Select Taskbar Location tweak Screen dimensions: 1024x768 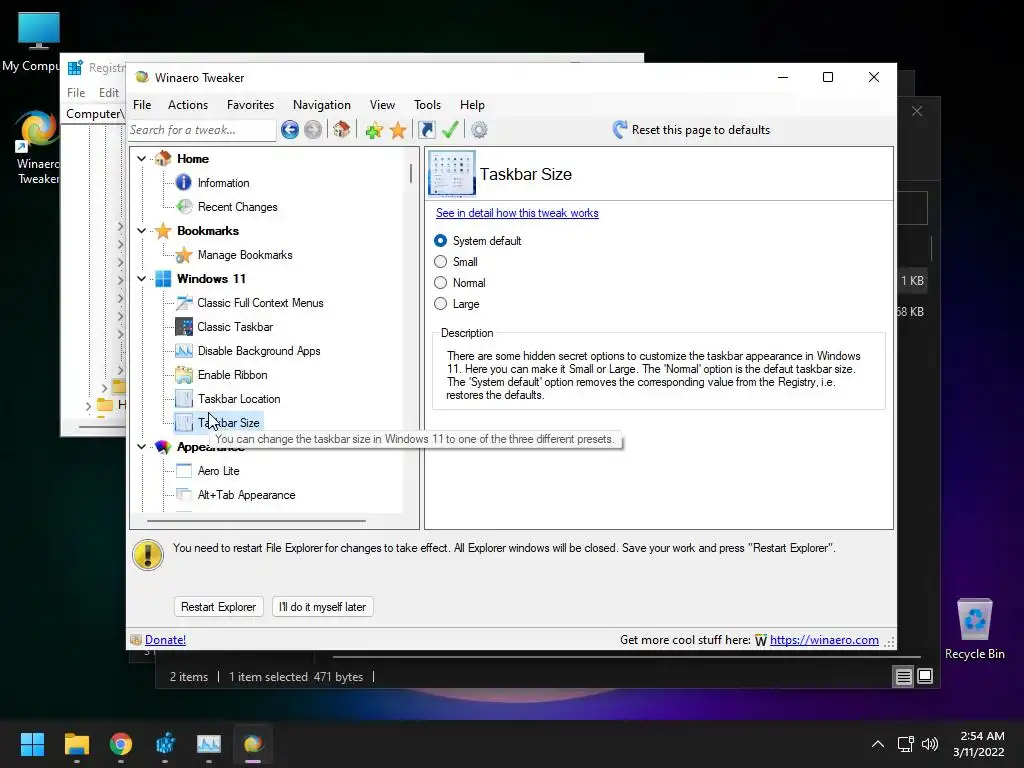point(239,399)
